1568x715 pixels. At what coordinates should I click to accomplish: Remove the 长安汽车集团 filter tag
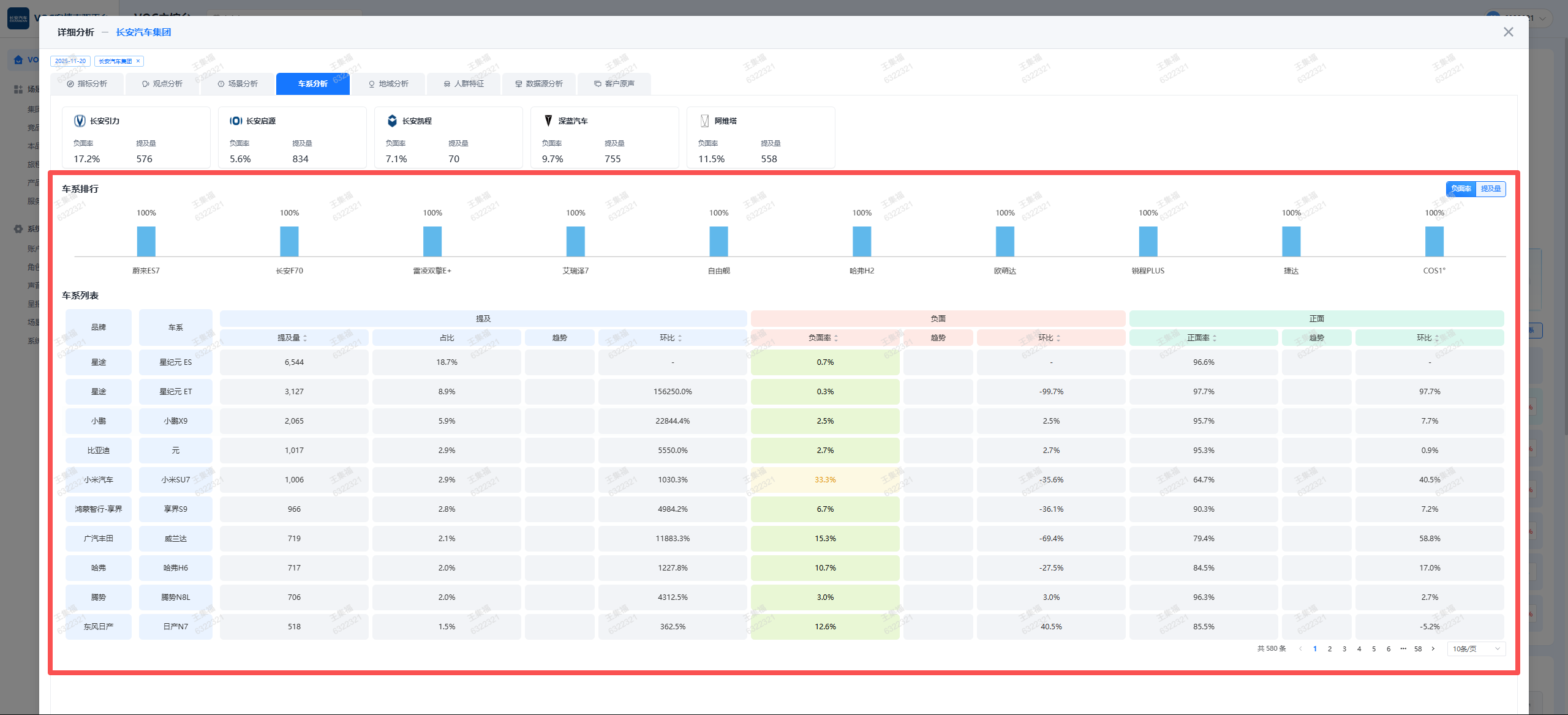138,61
